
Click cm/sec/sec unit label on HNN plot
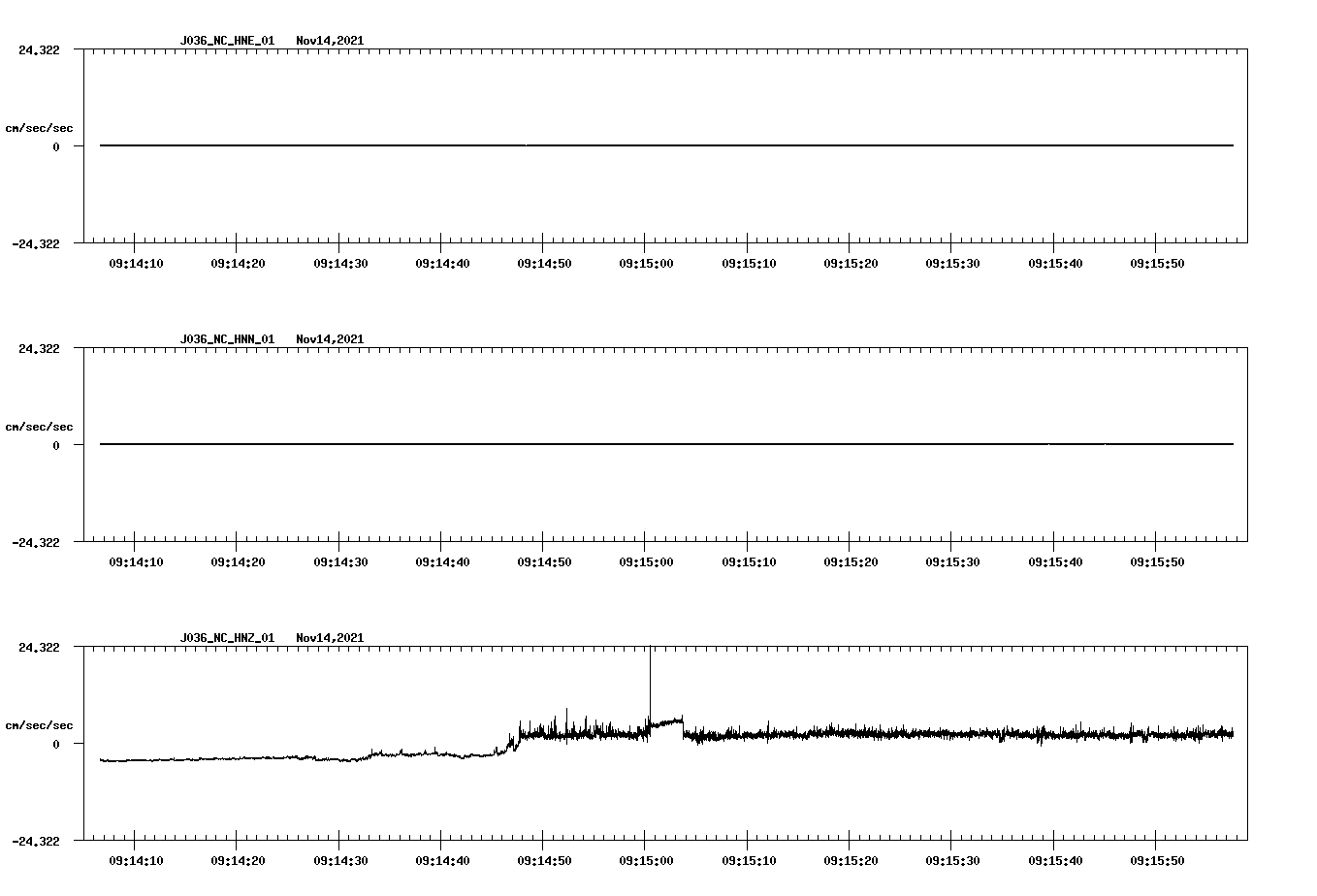click(x=39, y=427)
